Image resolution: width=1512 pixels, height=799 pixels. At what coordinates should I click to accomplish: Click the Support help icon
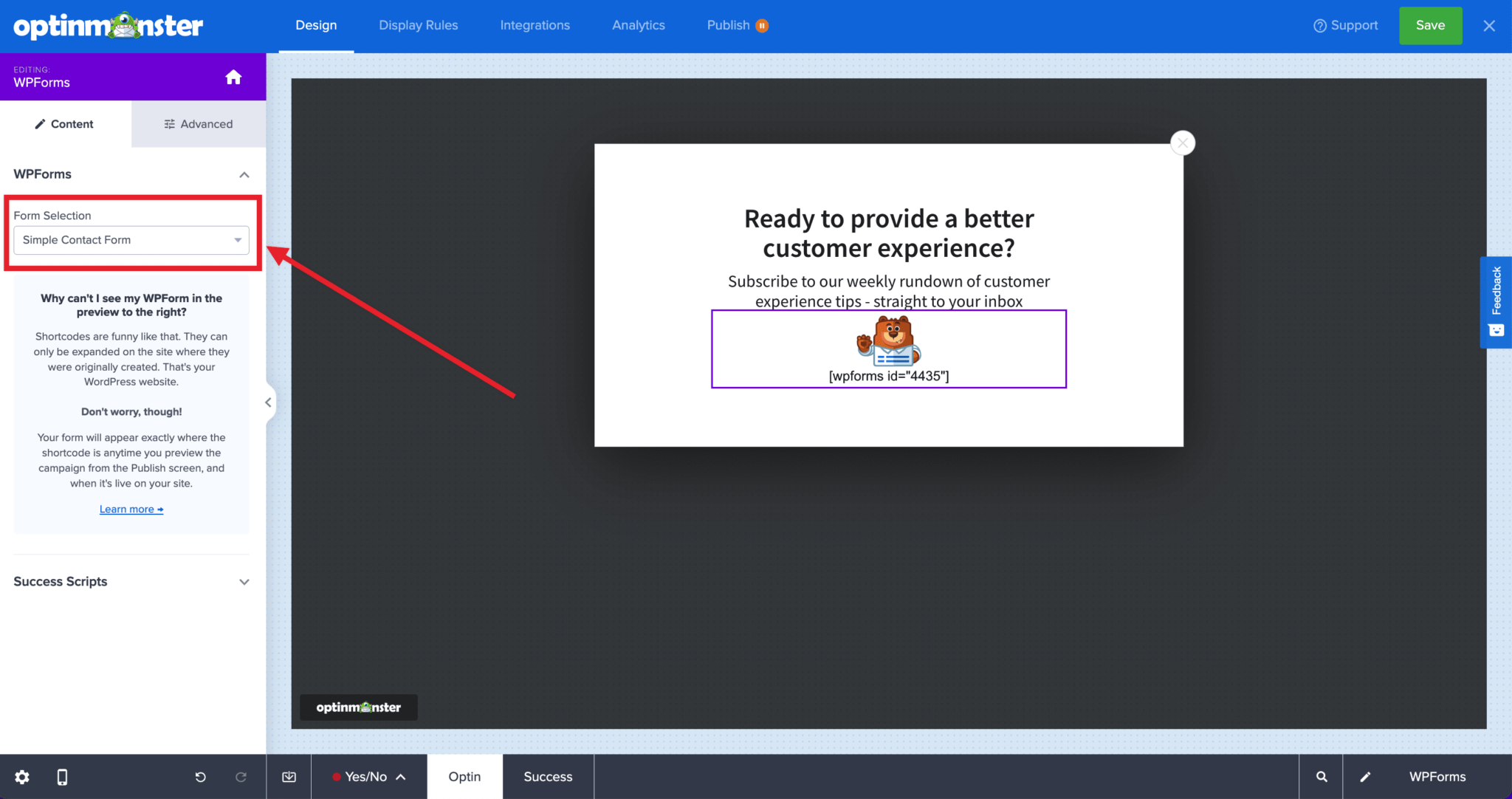pos(1319,25)
